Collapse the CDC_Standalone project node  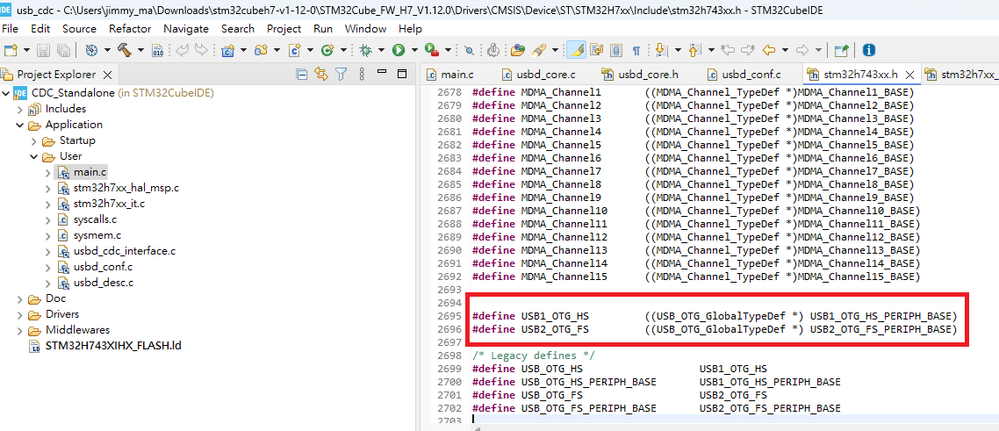tap(6, 93)
